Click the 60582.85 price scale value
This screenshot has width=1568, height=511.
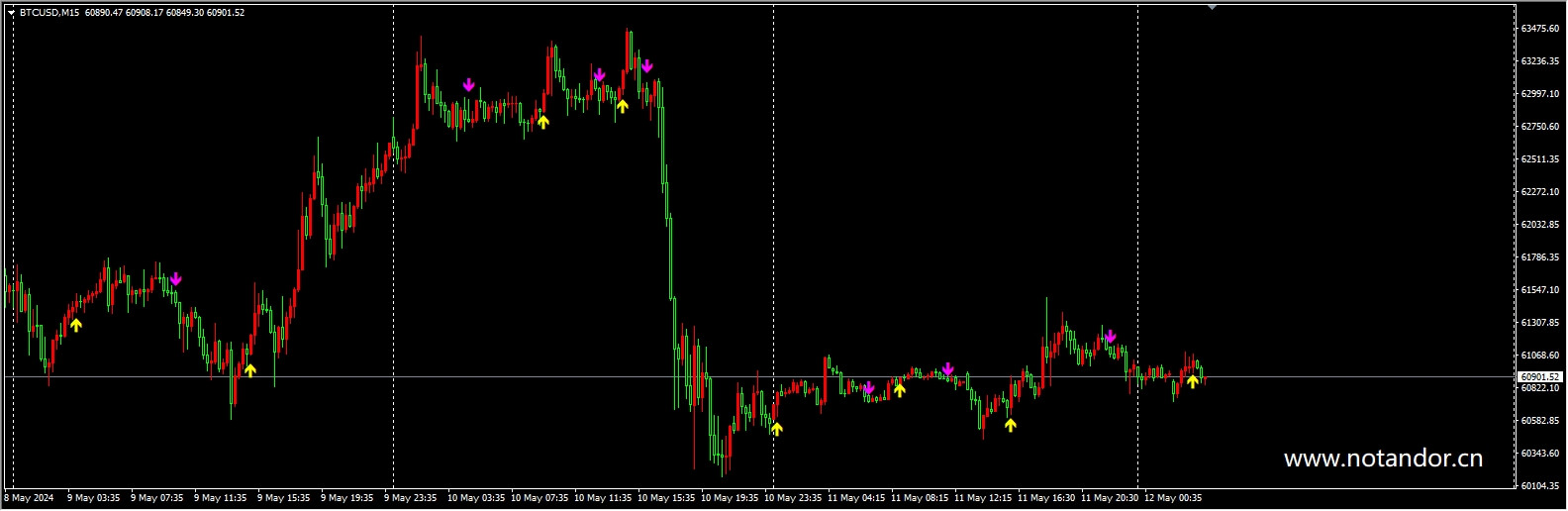tap(1540, 421)
